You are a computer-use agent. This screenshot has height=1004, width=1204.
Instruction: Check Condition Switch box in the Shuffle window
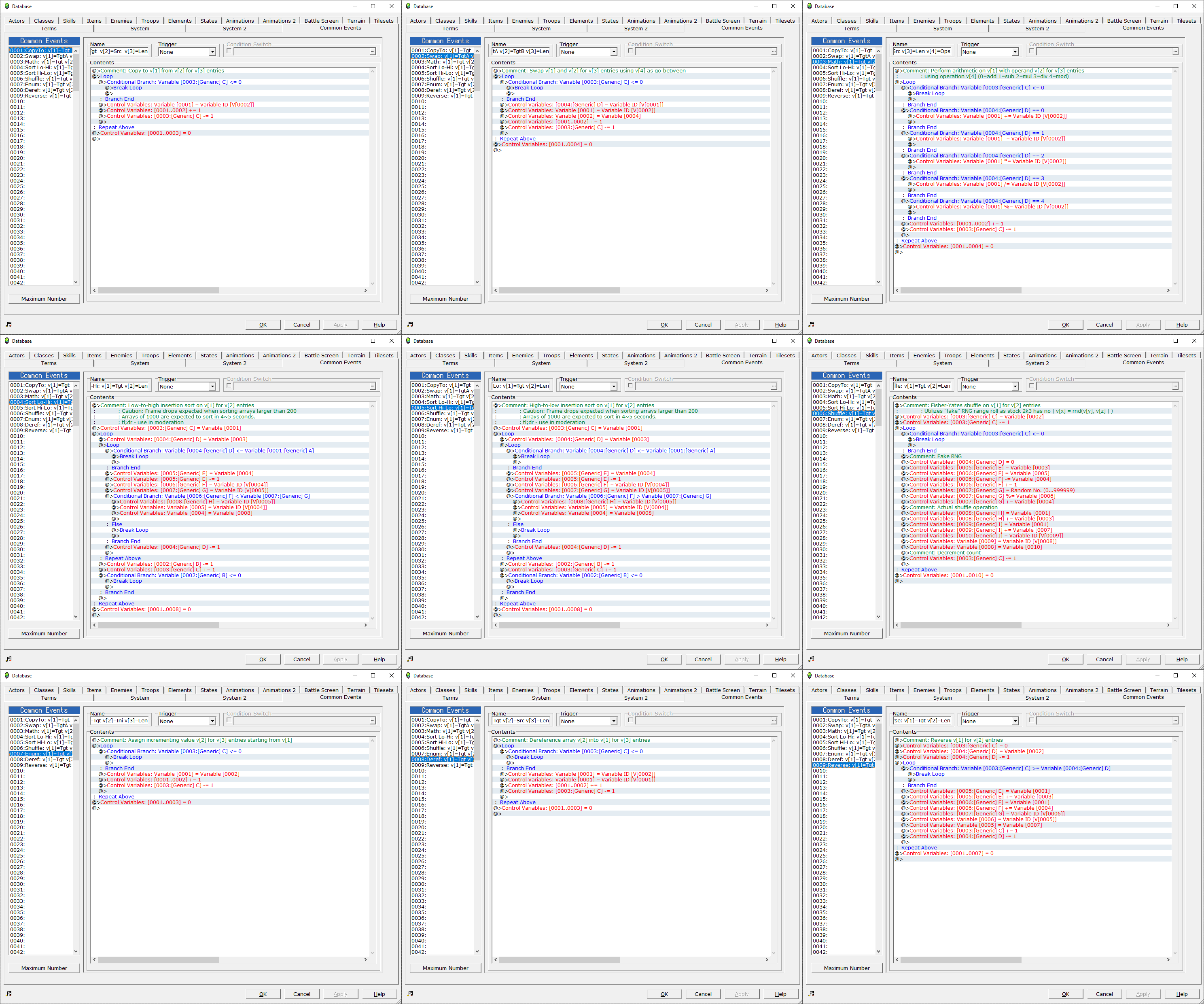coord(1031,386)
